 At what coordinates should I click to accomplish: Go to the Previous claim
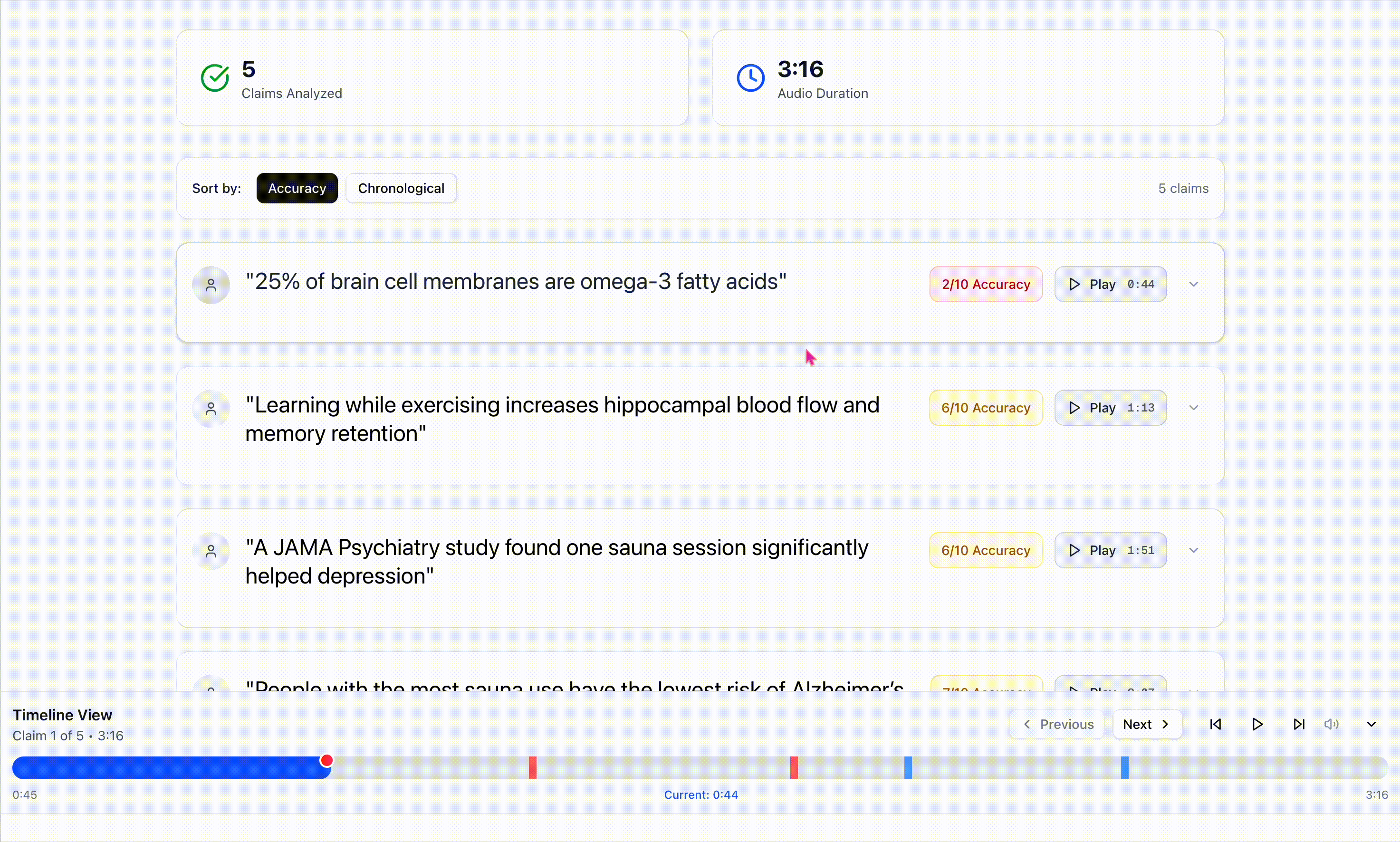[1057, 725]
